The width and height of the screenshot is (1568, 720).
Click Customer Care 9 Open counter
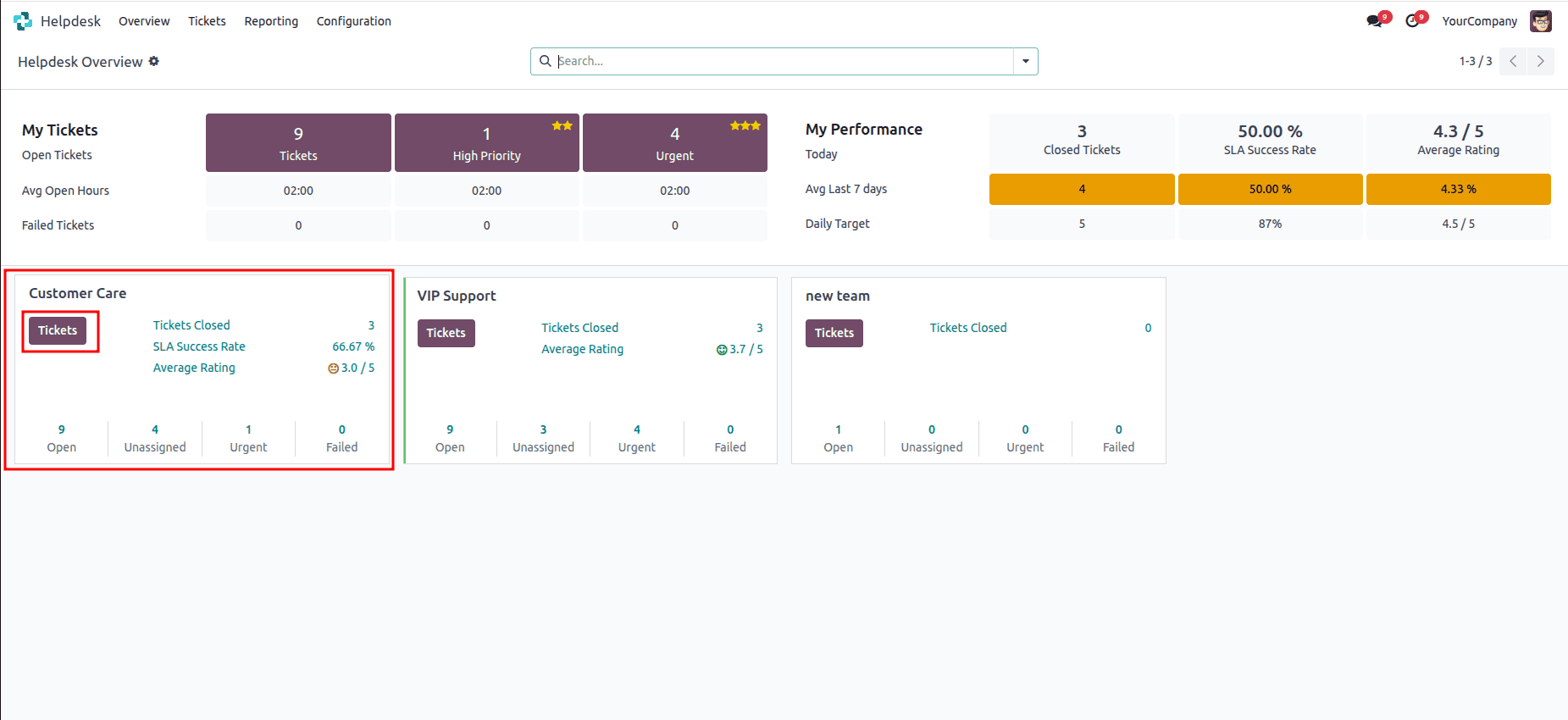tap(62, 439)
